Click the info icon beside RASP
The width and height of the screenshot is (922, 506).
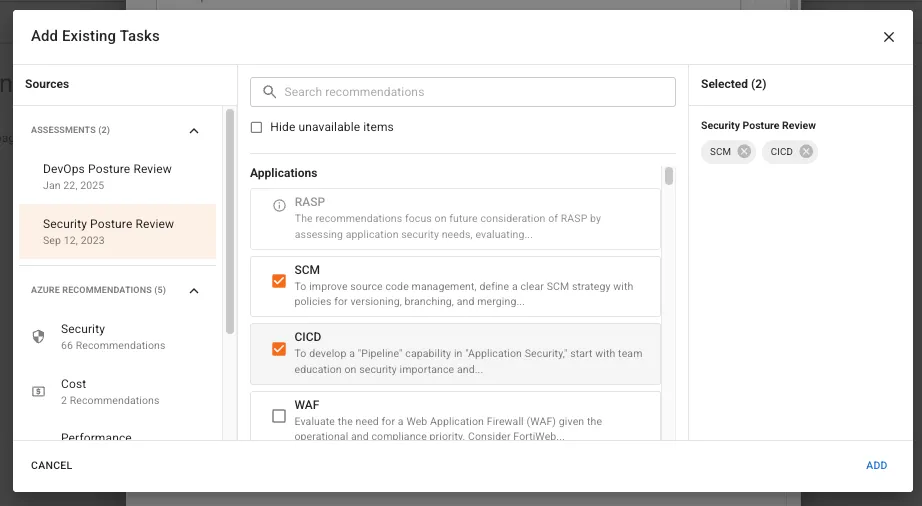[x=279, y=205]
